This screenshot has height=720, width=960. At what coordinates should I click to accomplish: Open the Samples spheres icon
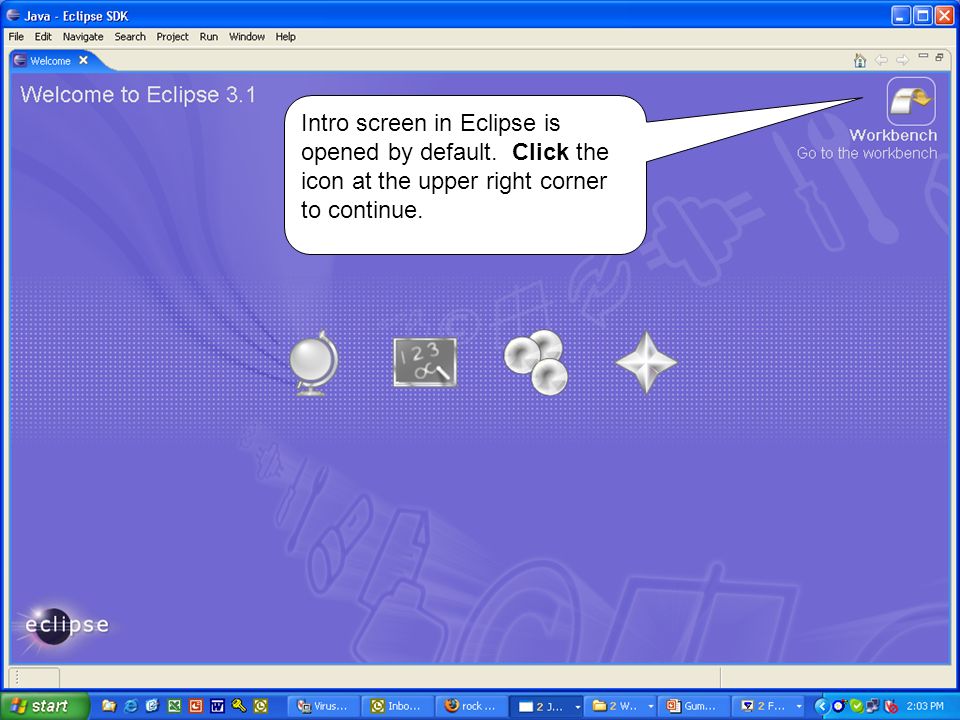point(536,362)
